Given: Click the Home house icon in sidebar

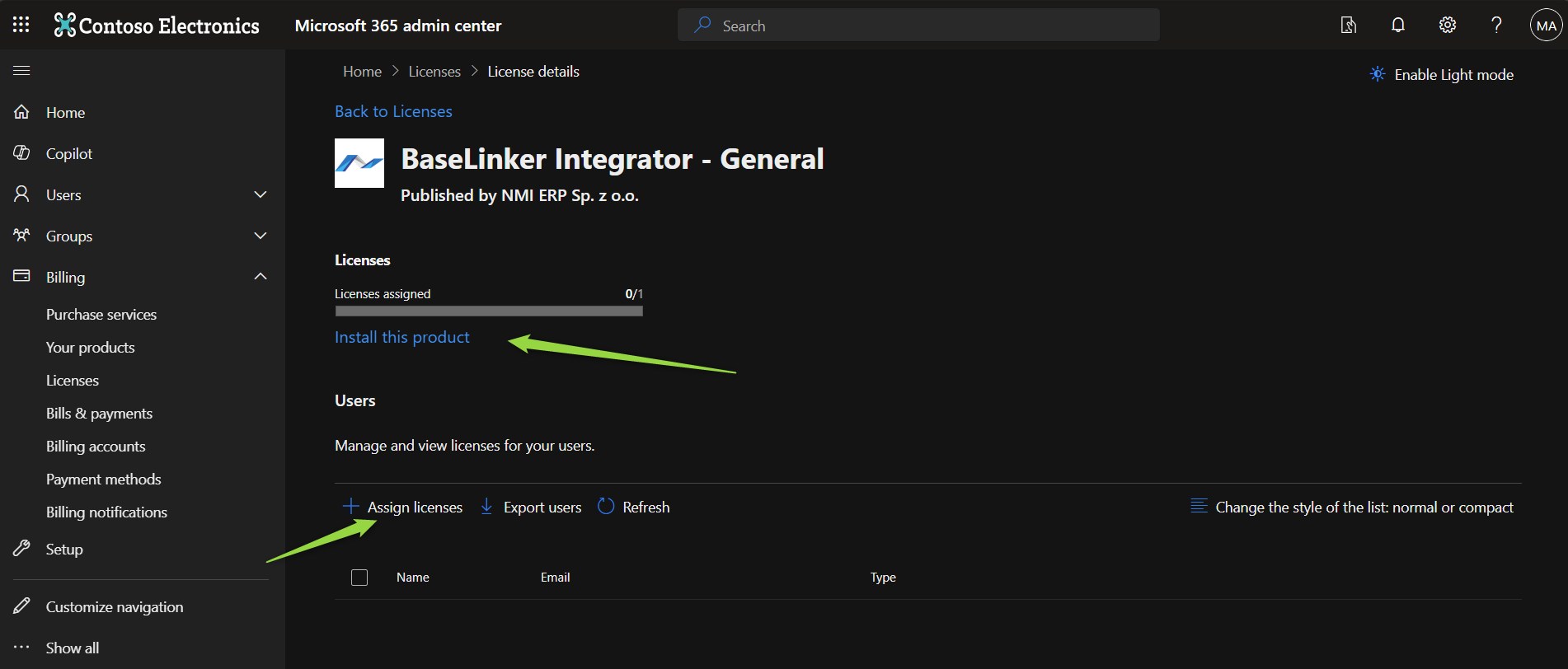Looking at the screenshot, I should click(22, 112).
